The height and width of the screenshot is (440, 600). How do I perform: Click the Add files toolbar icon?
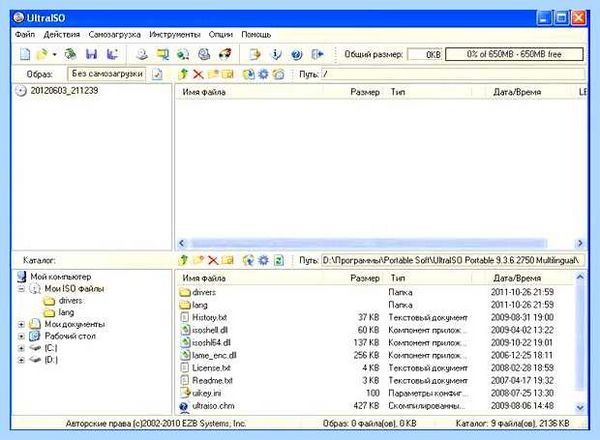pos(254,54)
